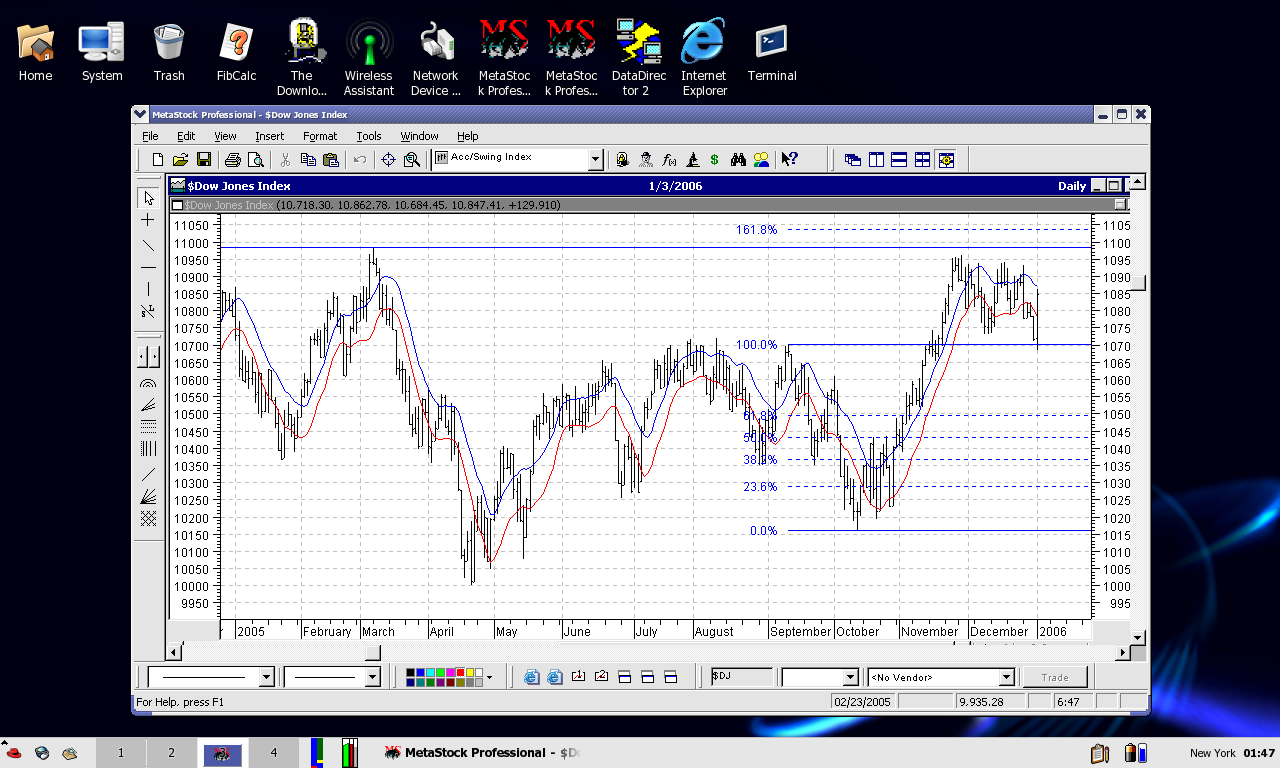This screenshot has width=1280, height=768.
Task: Open the Edit menu
Action: pos(186,136)
